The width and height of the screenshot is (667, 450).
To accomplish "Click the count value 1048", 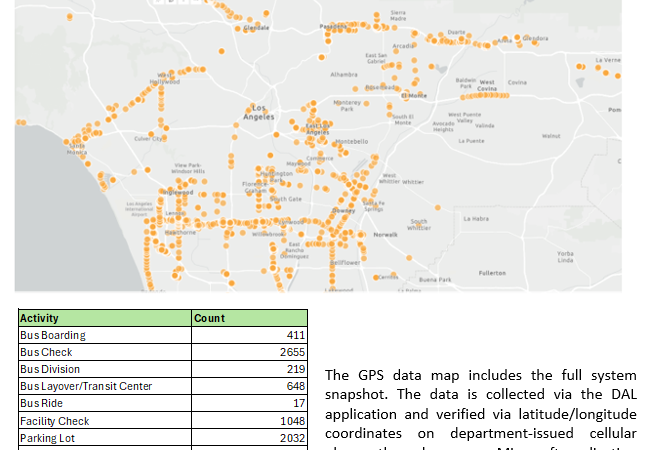I will point(291,421).
